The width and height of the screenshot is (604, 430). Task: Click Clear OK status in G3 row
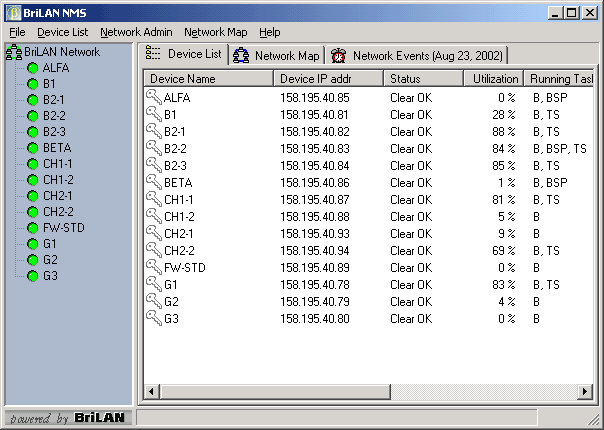(411, 319)
